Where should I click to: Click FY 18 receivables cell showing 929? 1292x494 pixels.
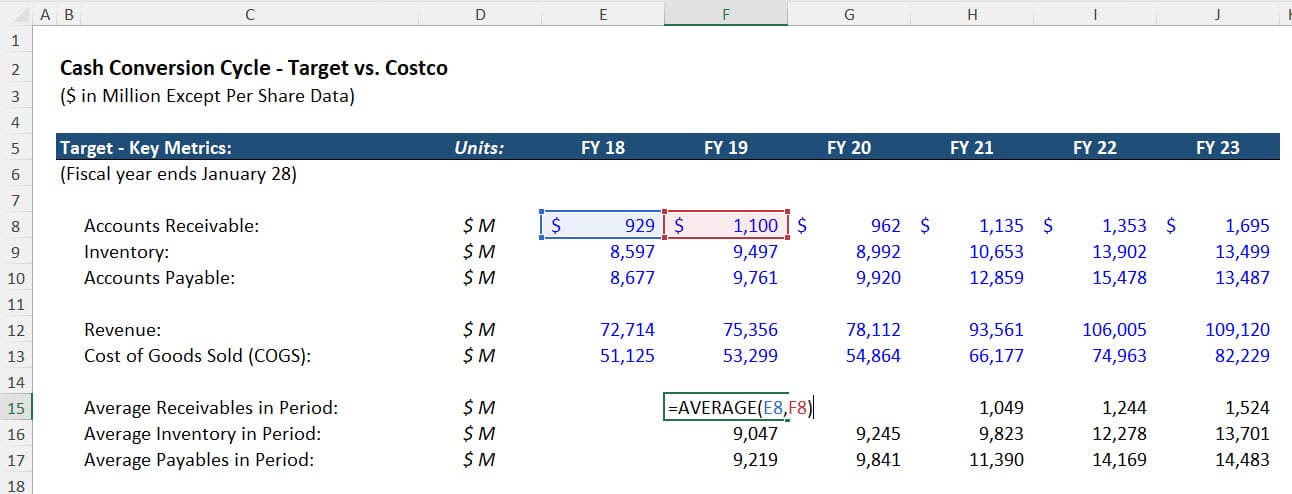coord(603,226)
